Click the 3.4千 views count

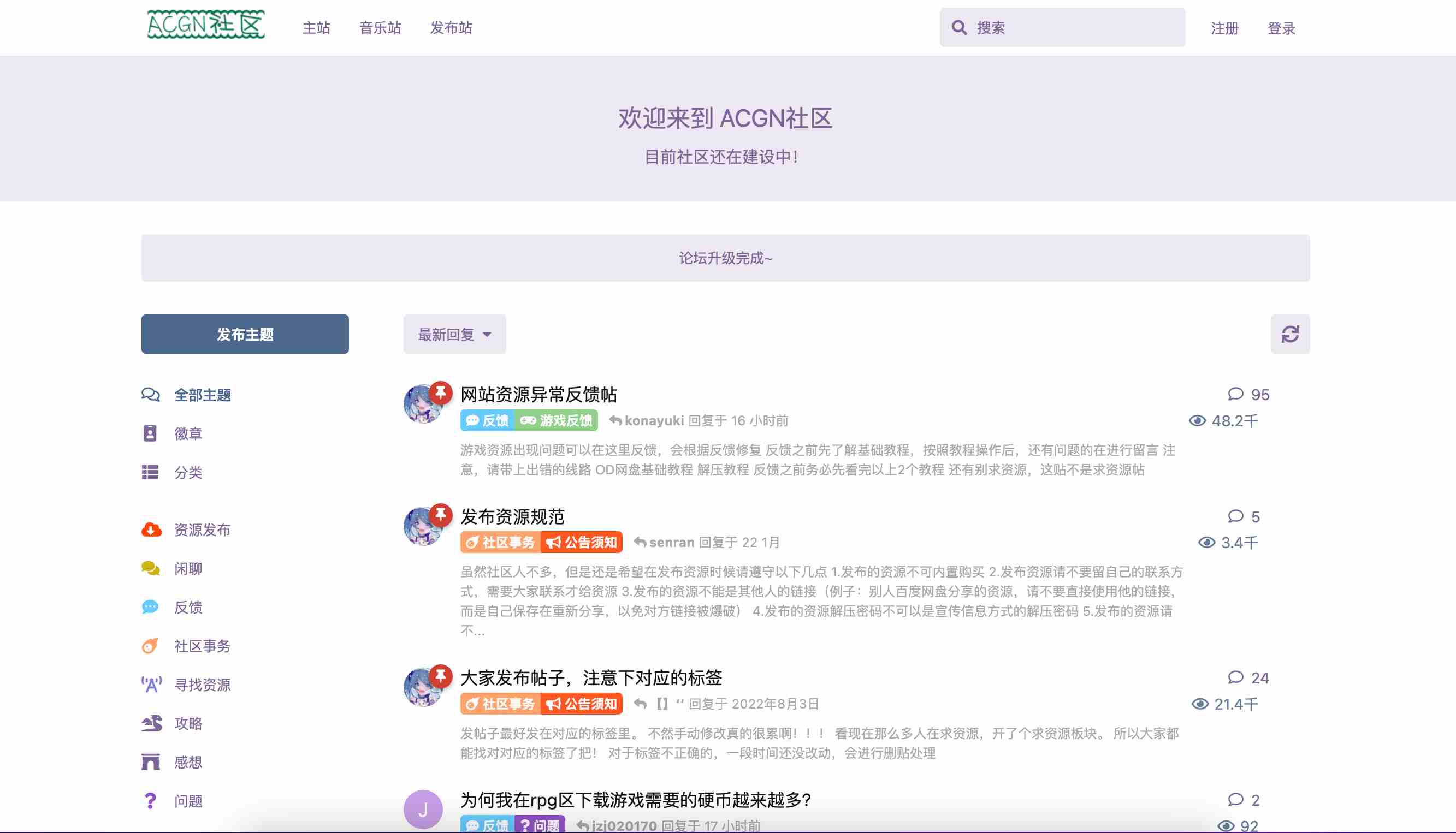pyautogui.click(x=1228, y=543)
